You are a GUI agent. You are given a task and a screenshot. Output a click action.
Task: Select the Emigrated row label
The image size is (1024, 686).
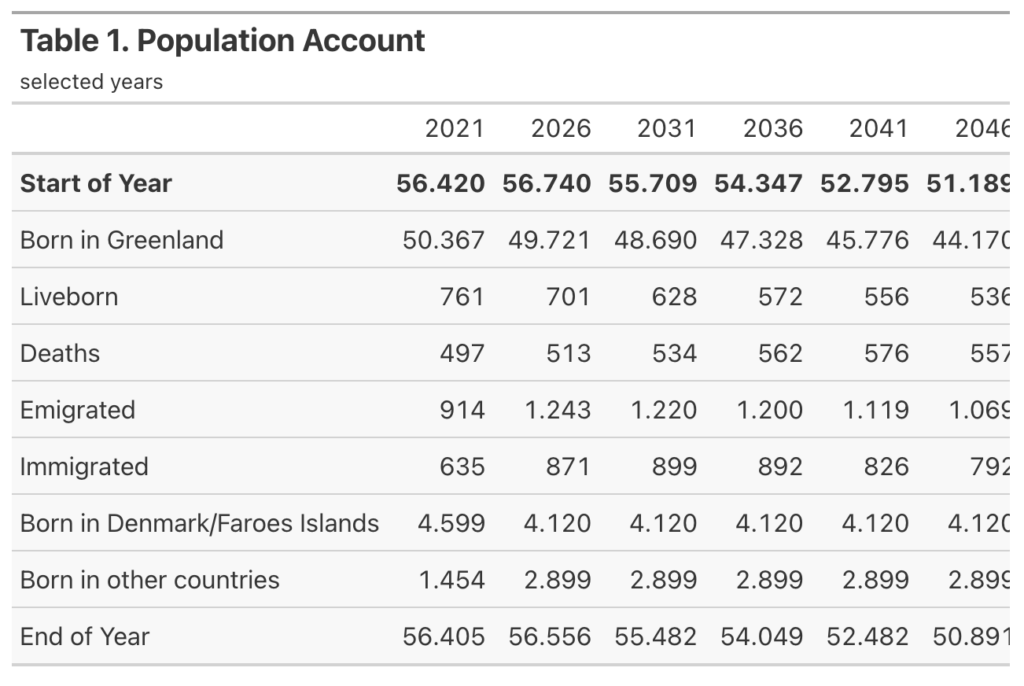point(78,410)
